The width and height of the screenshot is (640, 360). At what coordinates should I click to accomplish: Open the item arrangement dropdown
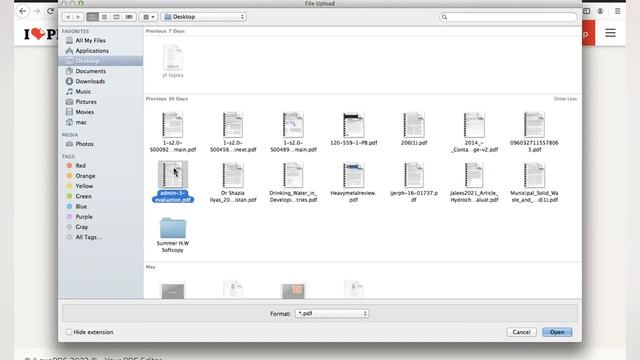click(148, 17)
